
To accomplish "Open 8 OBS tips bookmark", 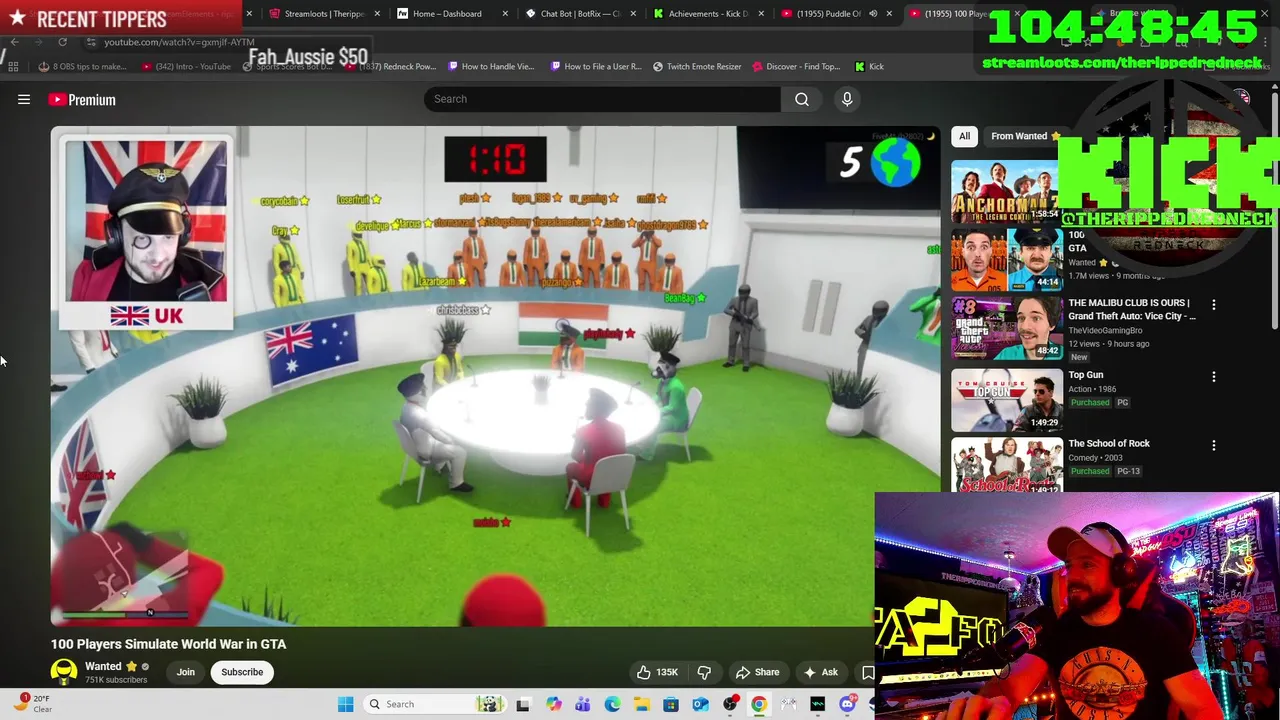I will point(83,66).
